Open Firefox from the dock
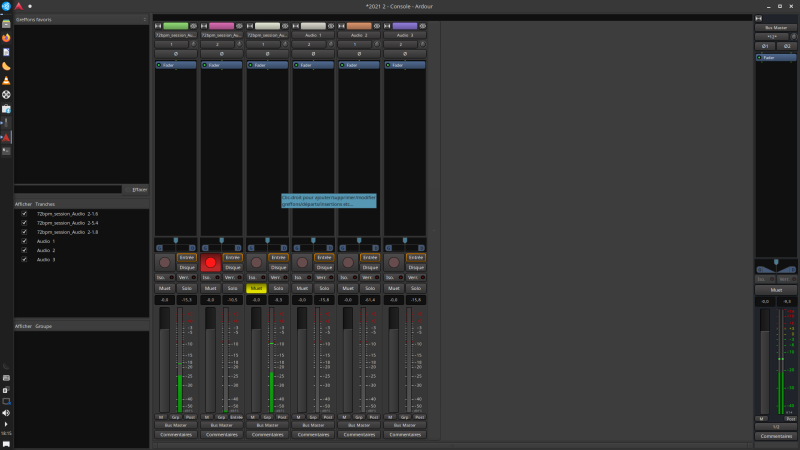The width and height of the screenshot is (800, 450). point(6,37)
